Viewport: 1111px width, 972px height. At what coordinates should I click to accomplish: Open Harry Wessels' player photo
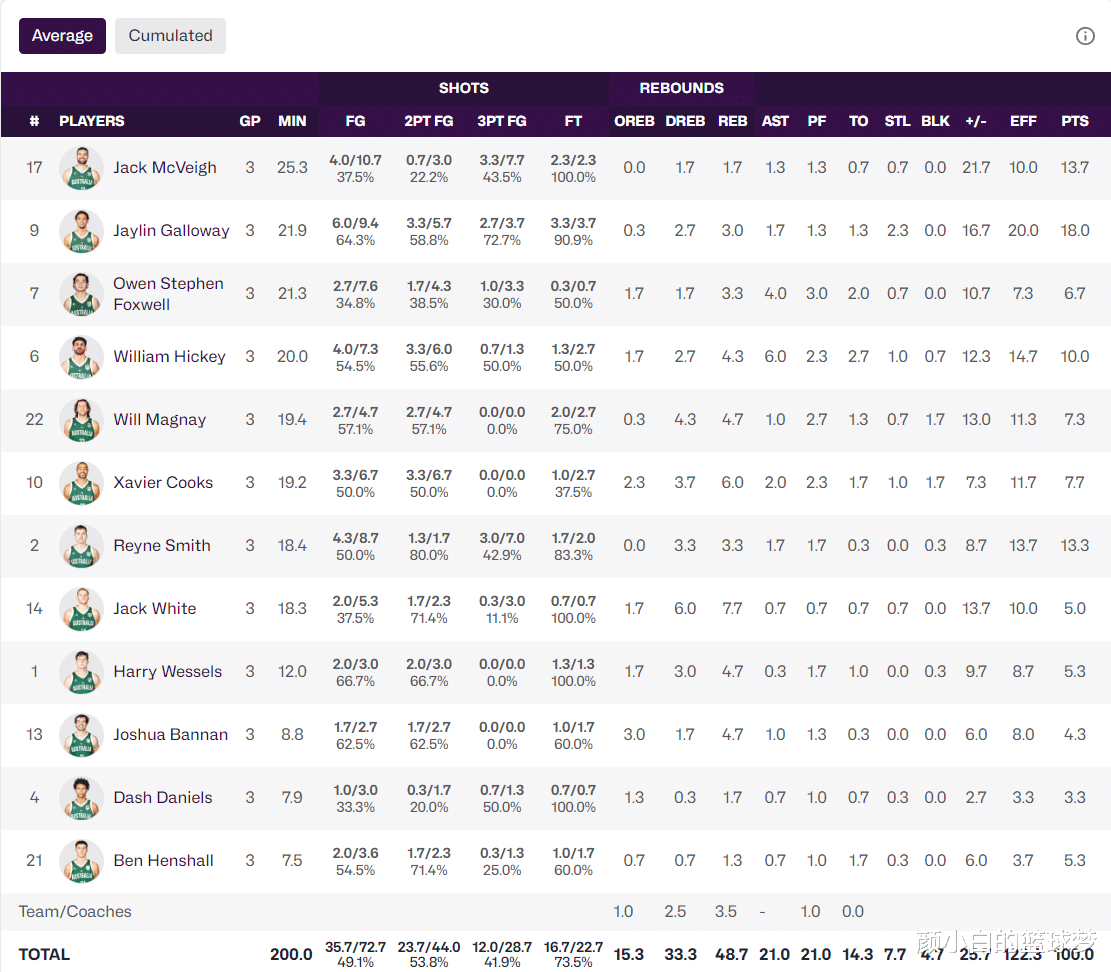pos(81,672)
